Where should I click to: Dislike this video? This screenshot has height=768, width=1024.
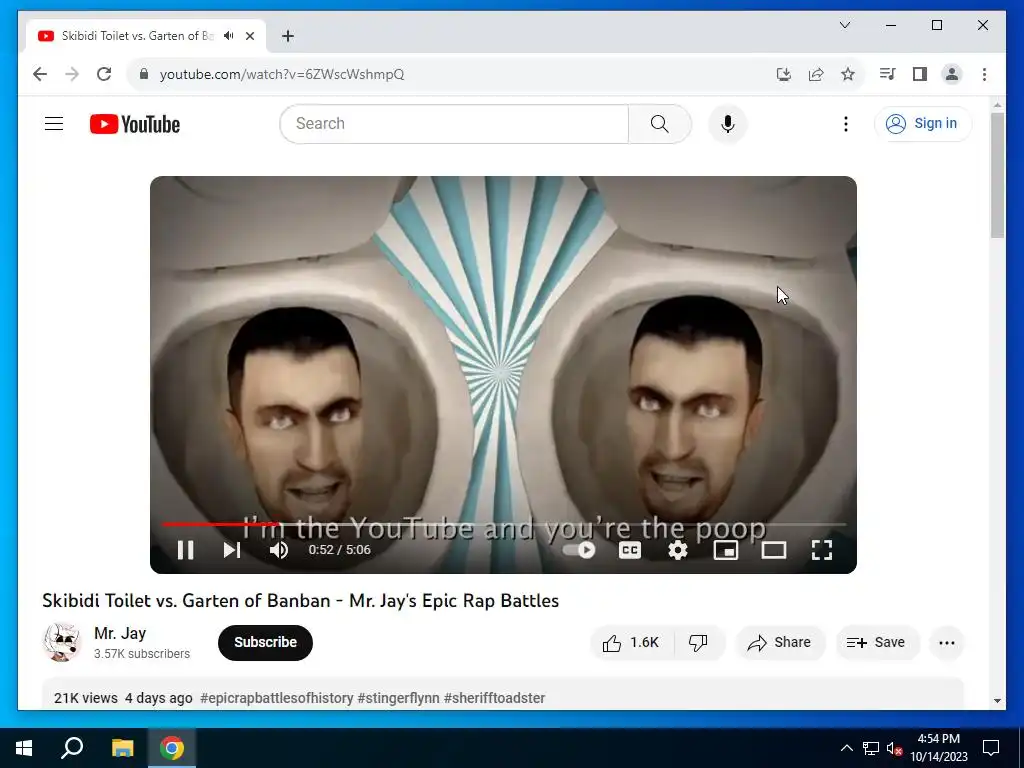pyautogui.click(x=698, y=643)
